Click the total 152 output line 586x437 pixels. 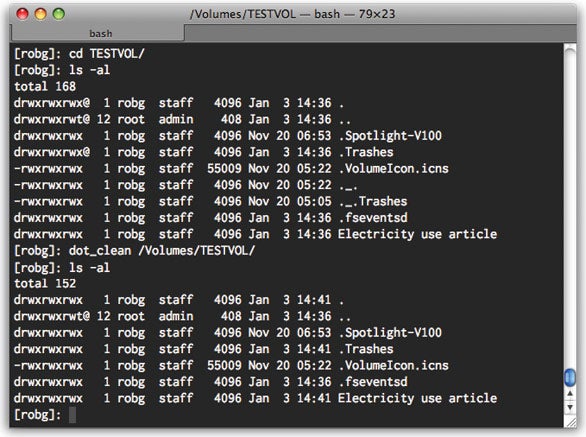[45, 283]
